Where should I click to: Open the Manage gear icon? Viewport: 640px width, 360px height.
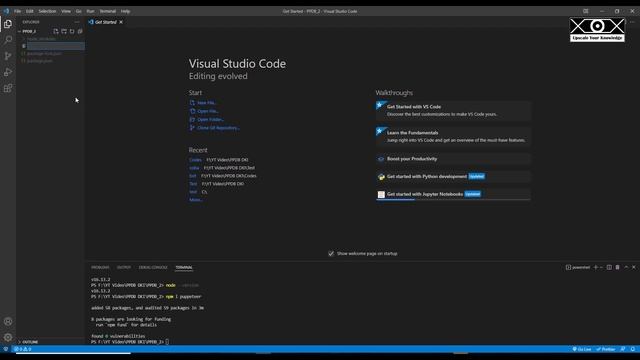pos(8,337)
